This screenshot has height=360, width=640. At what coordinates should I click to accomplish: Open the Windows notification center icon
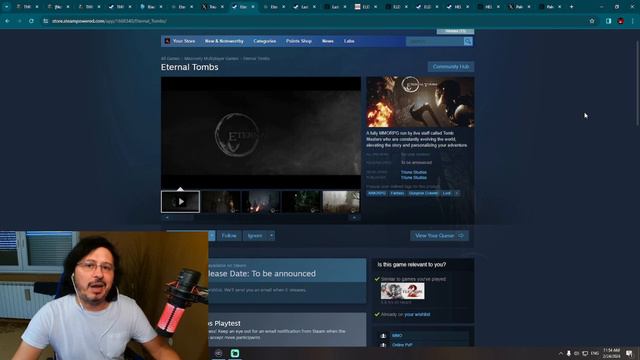[629, 353]
